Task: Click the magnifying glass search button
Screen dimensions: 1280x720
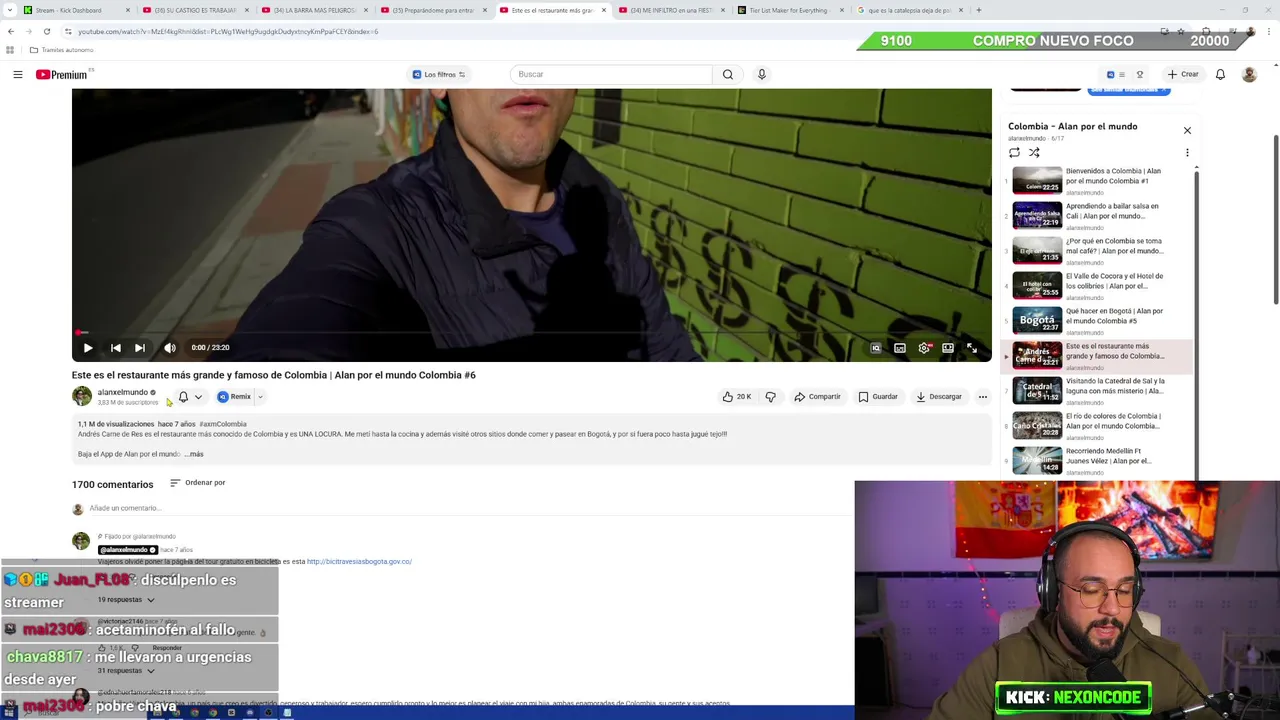Action: pos(728,74)
